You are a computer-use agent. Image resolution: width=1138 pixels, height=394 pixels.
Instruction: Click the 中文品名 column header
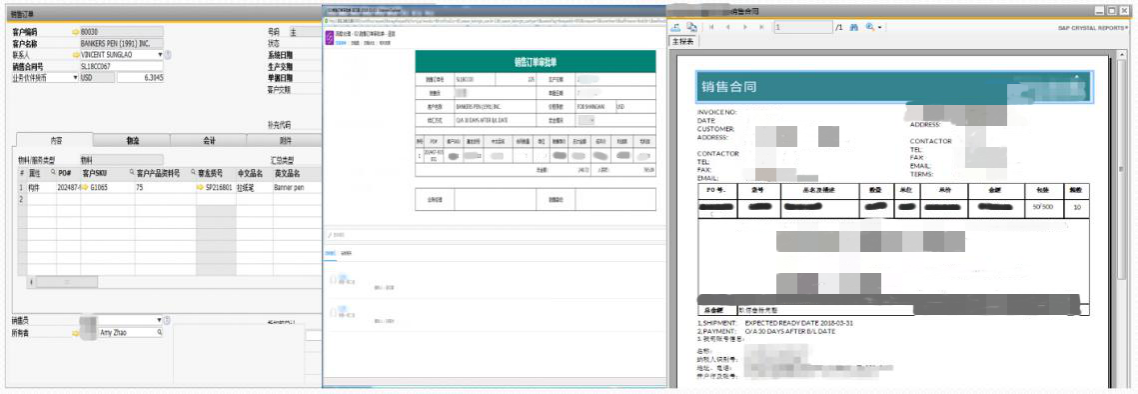[254, 174]
